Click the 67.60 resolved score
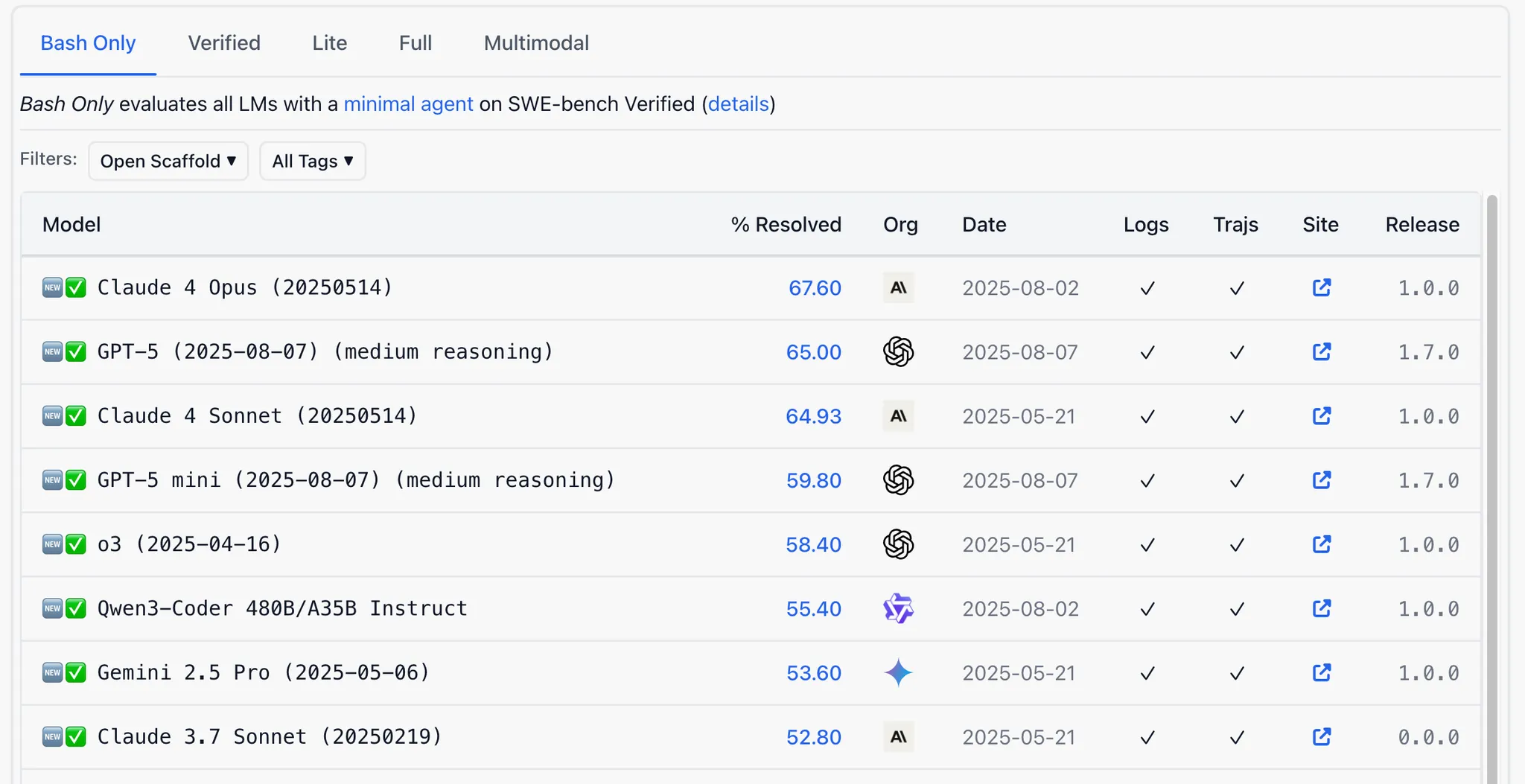The width and height of the screenshot is (1525, 784). [815, 288]
